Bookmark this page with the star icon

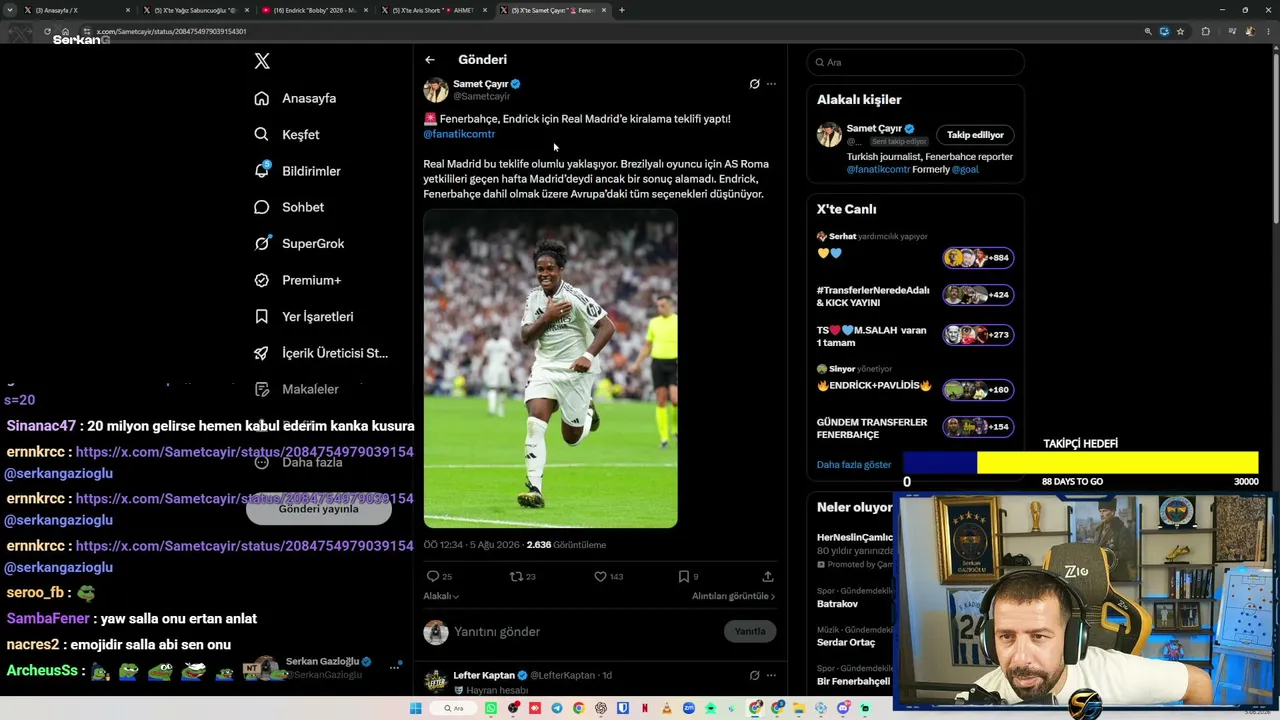[x=1180, y=31]
